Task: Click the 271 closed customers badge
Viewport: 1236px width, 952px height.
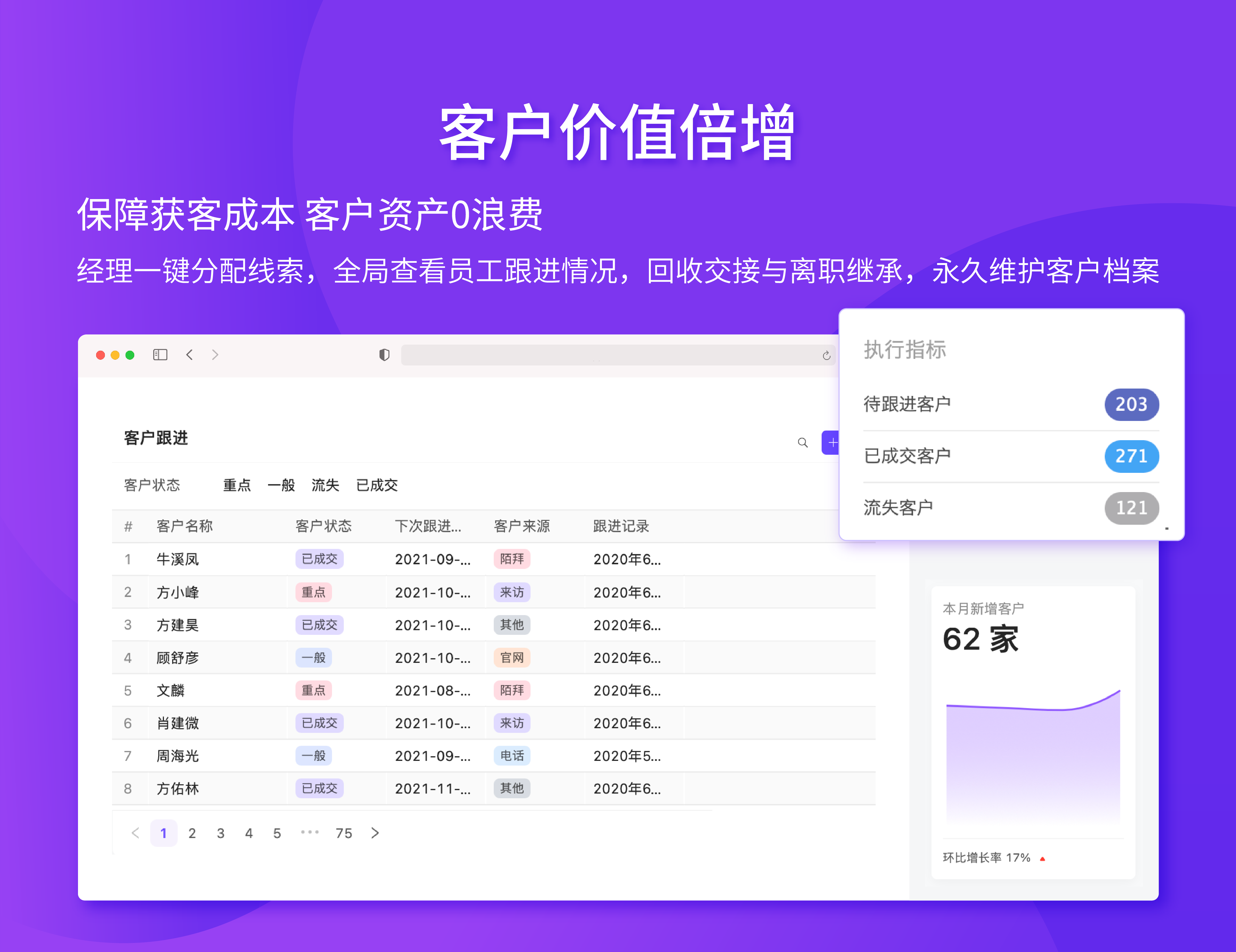Action: click(x=1131, y=456)
